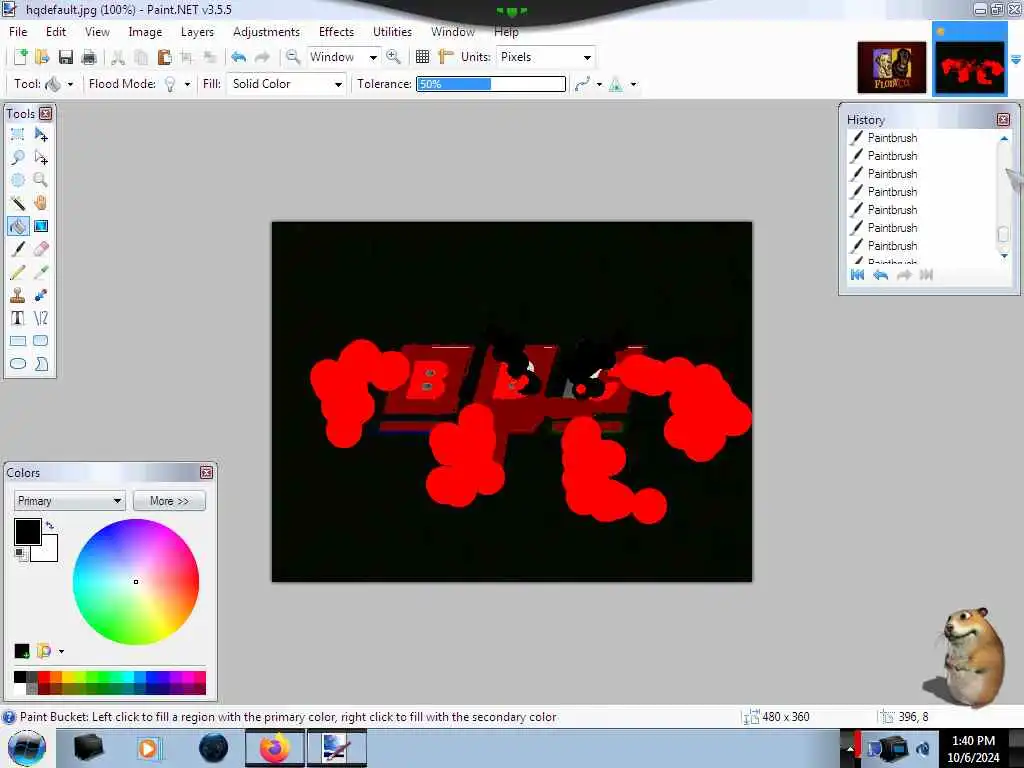The image size is (1024, 768).
Task: Select the Recolor tool
Action: click(x=40, y=295)
